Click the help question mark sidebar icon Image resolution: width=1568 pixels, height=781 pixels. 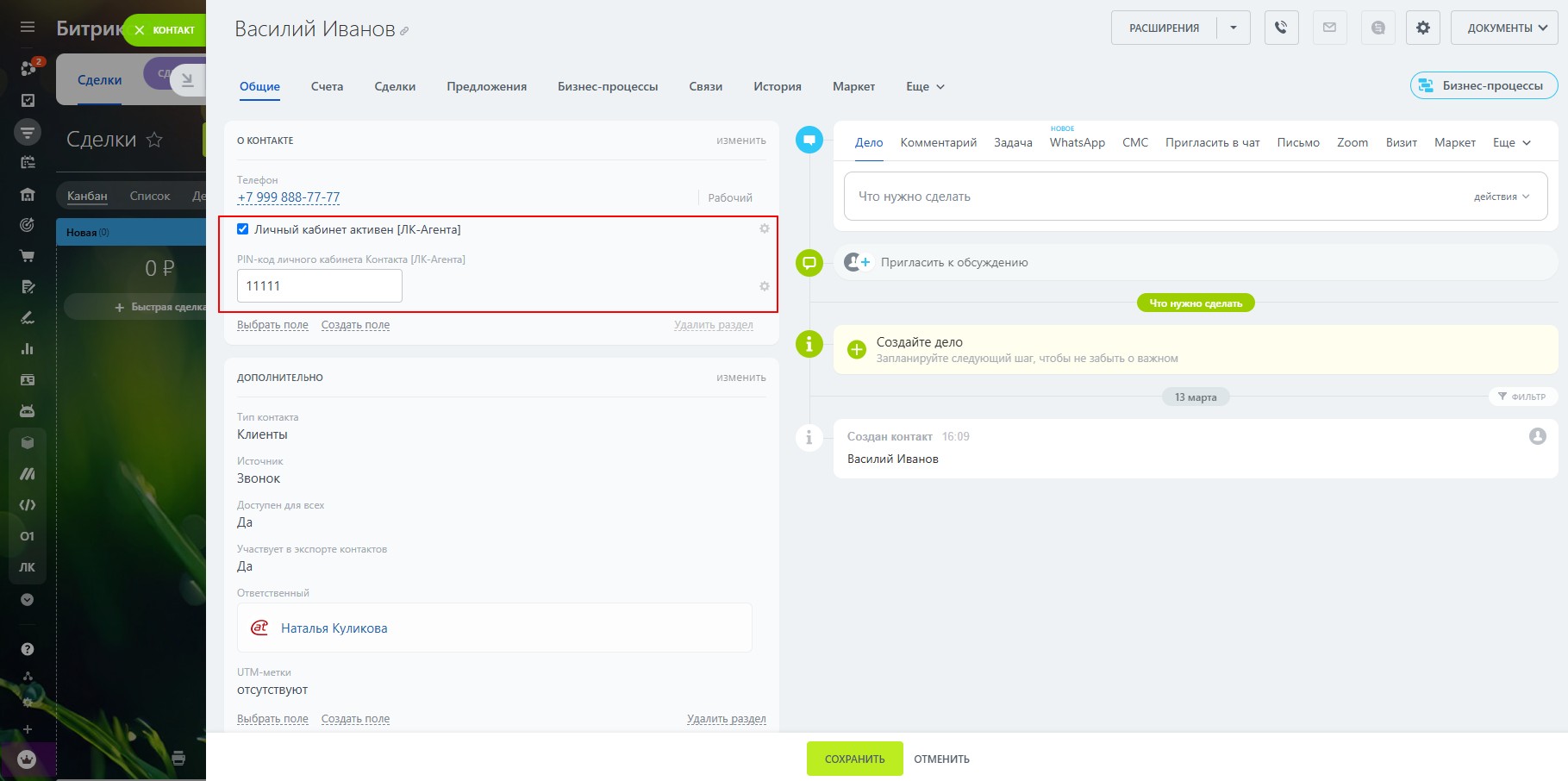28,649
